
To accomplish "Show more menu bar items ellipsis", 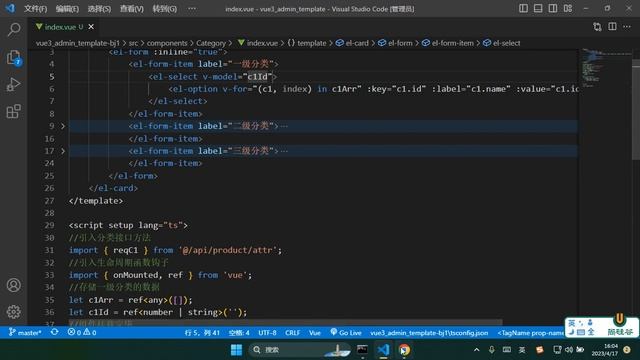I will pos(192,9).
